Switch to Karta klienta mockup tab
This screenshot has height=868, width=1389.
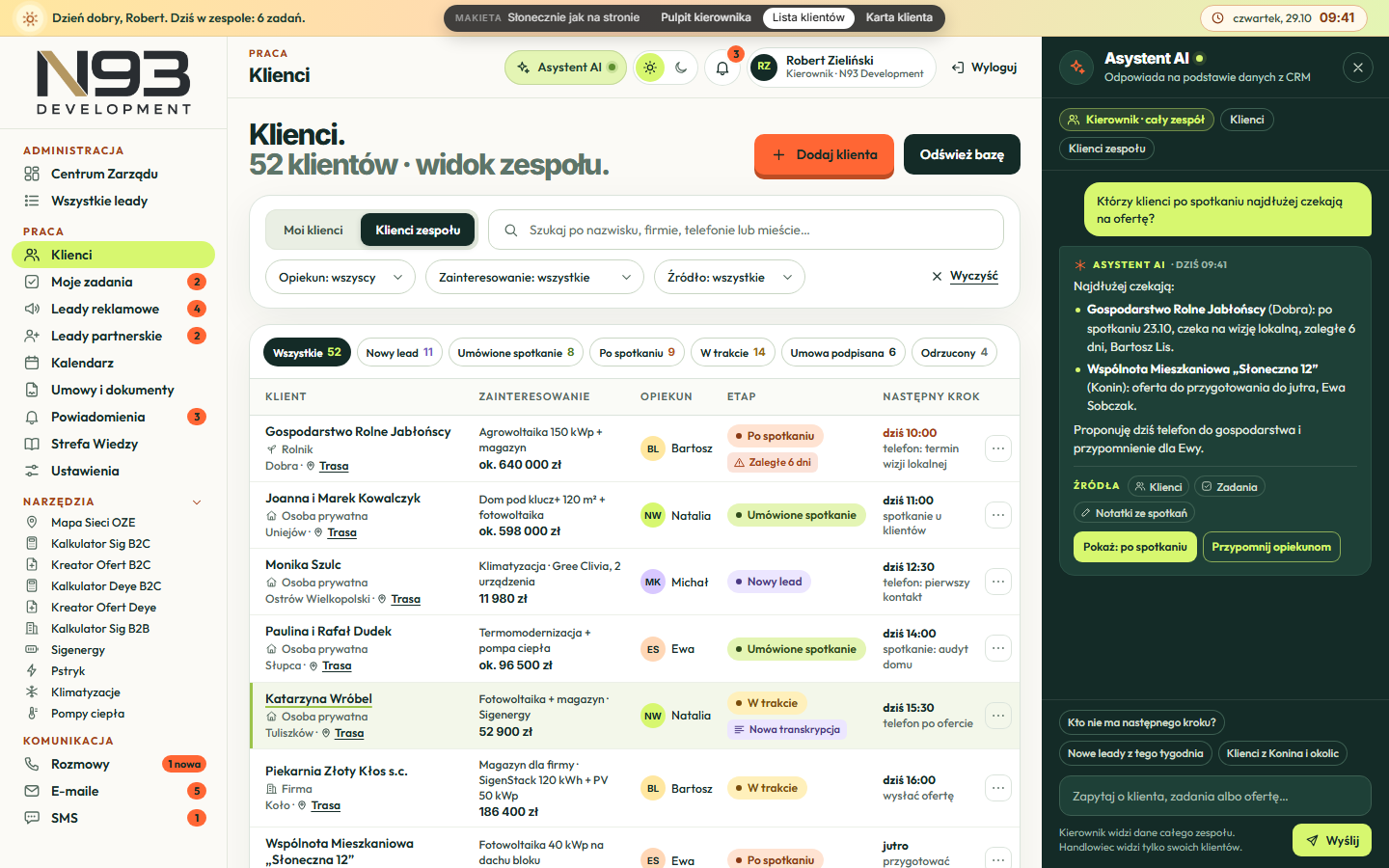pyautogui.click(x=899, y=17)
